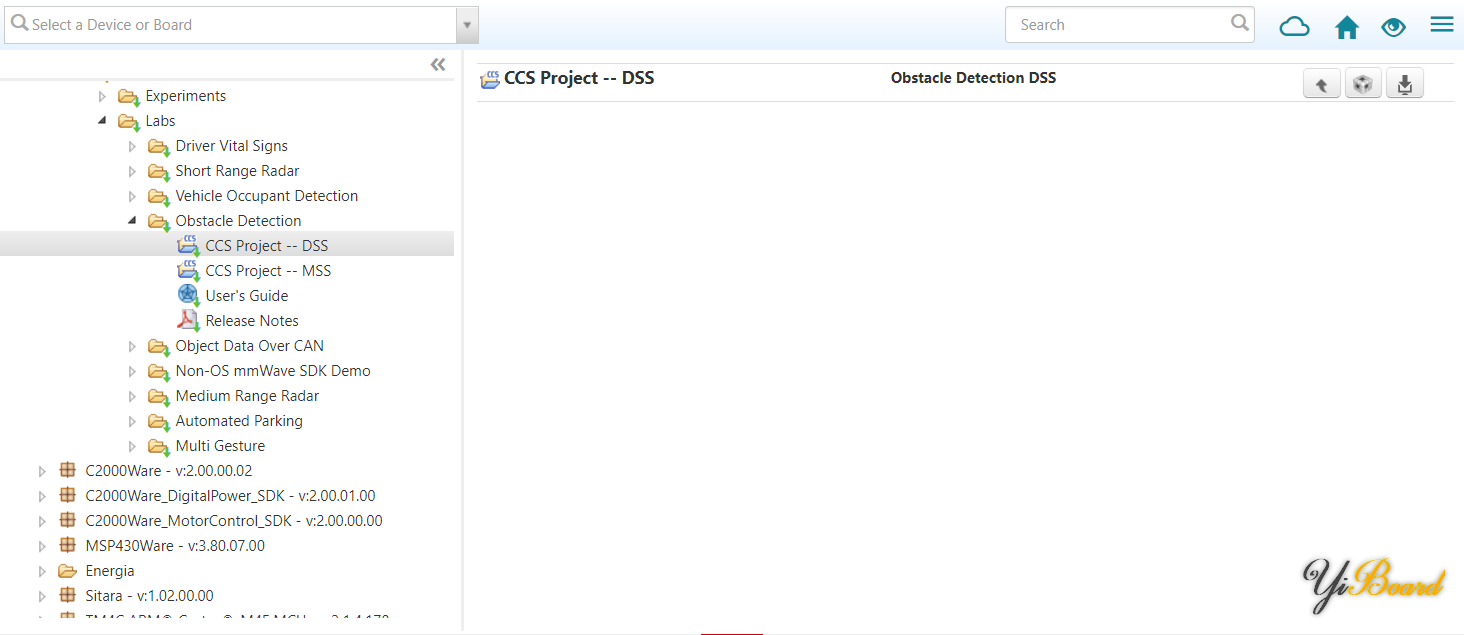Click the CCS icon beside CCS Project -- MSS
Screen dimensions: 1464x635
(x=188, y=270)
